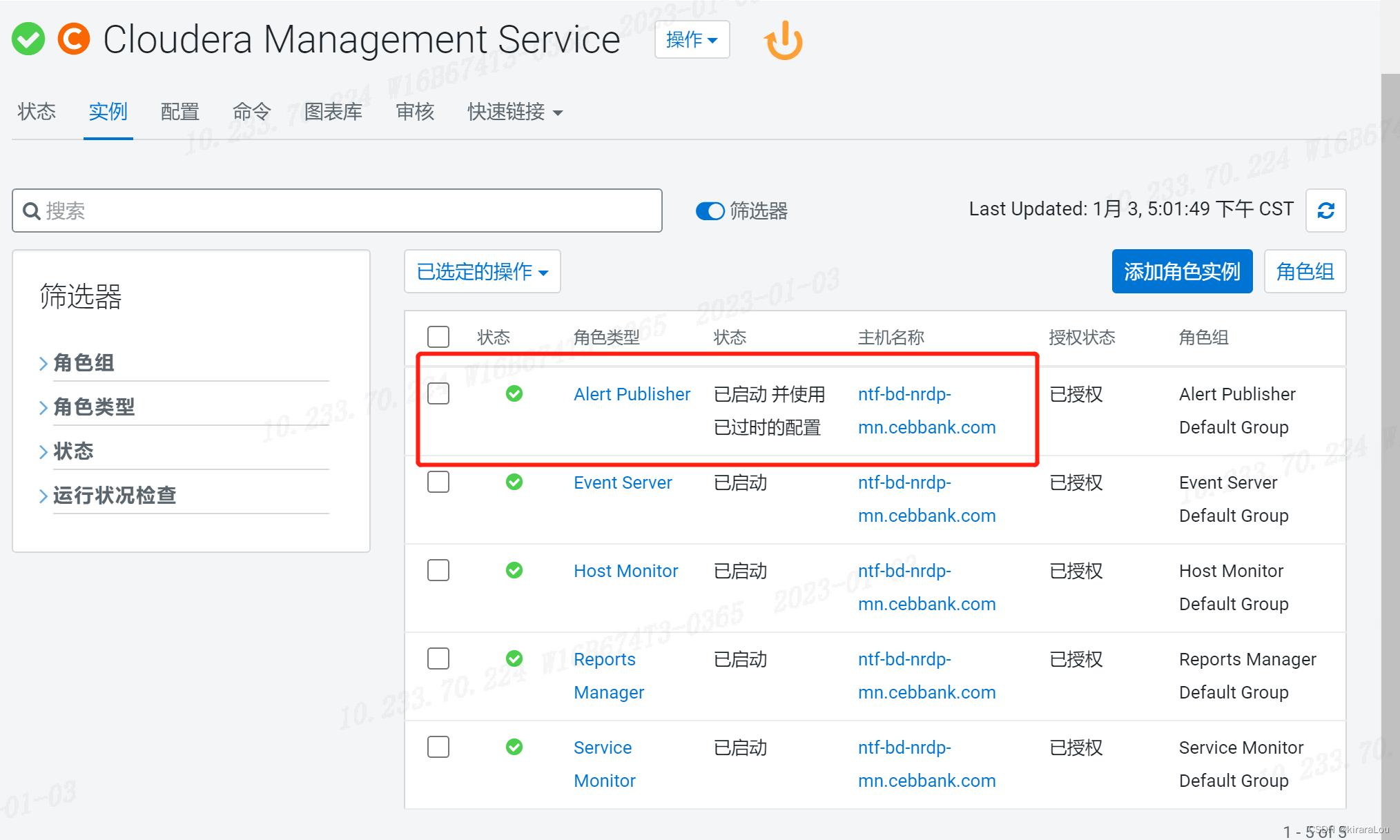Select the Event Server row checkbox
The height and width of the screenshot is (840, 1400).
[438, 482]
